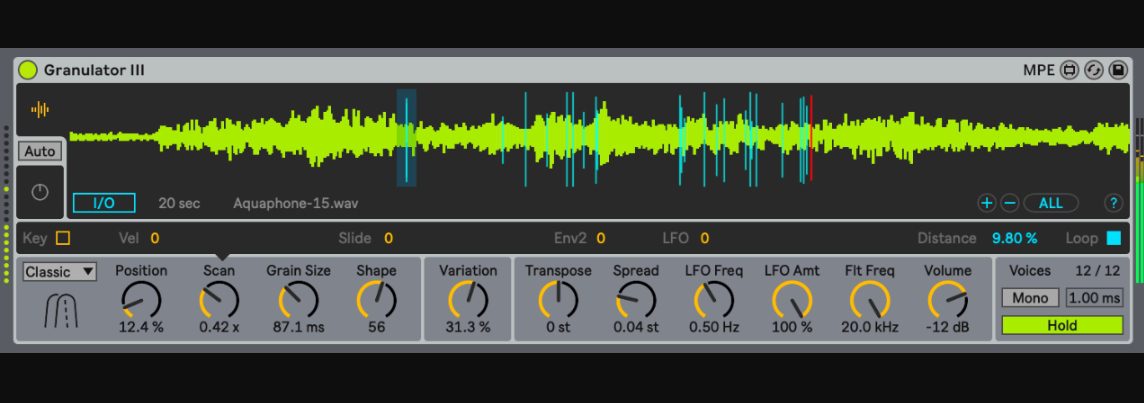This screenshot has height=403, width=1144.
Task: Click the Vel value 0
Action: pyautogui.click(x=155, y=238)
